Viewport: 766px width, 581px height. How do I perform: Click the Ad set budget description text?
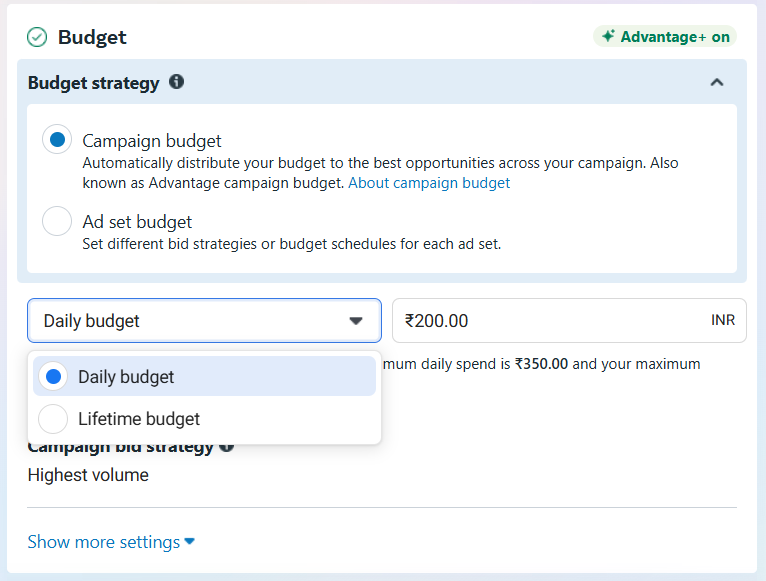coord(292,244)
